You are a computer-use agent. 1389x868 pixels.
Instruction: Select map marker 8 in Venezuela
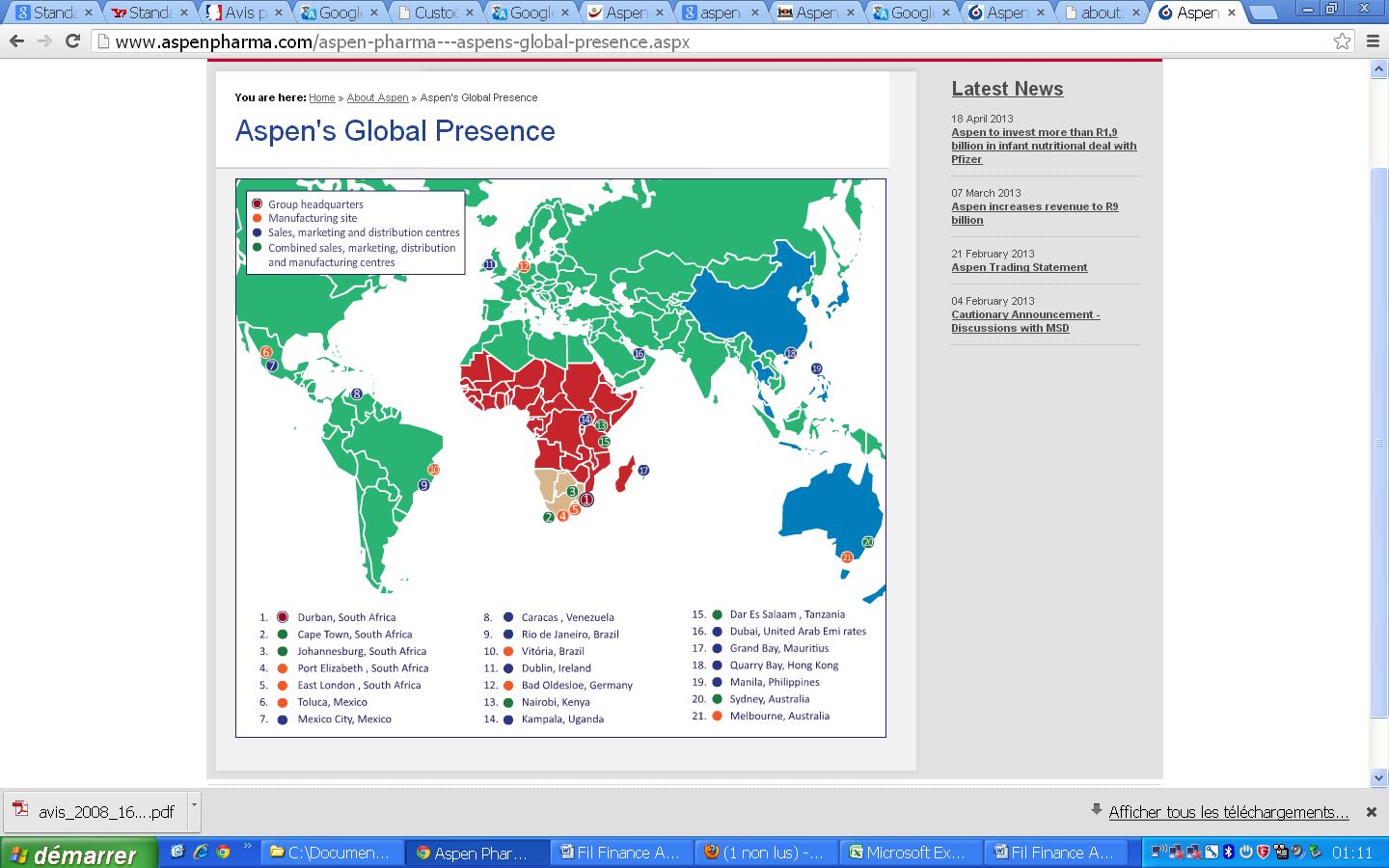(357, 393)
